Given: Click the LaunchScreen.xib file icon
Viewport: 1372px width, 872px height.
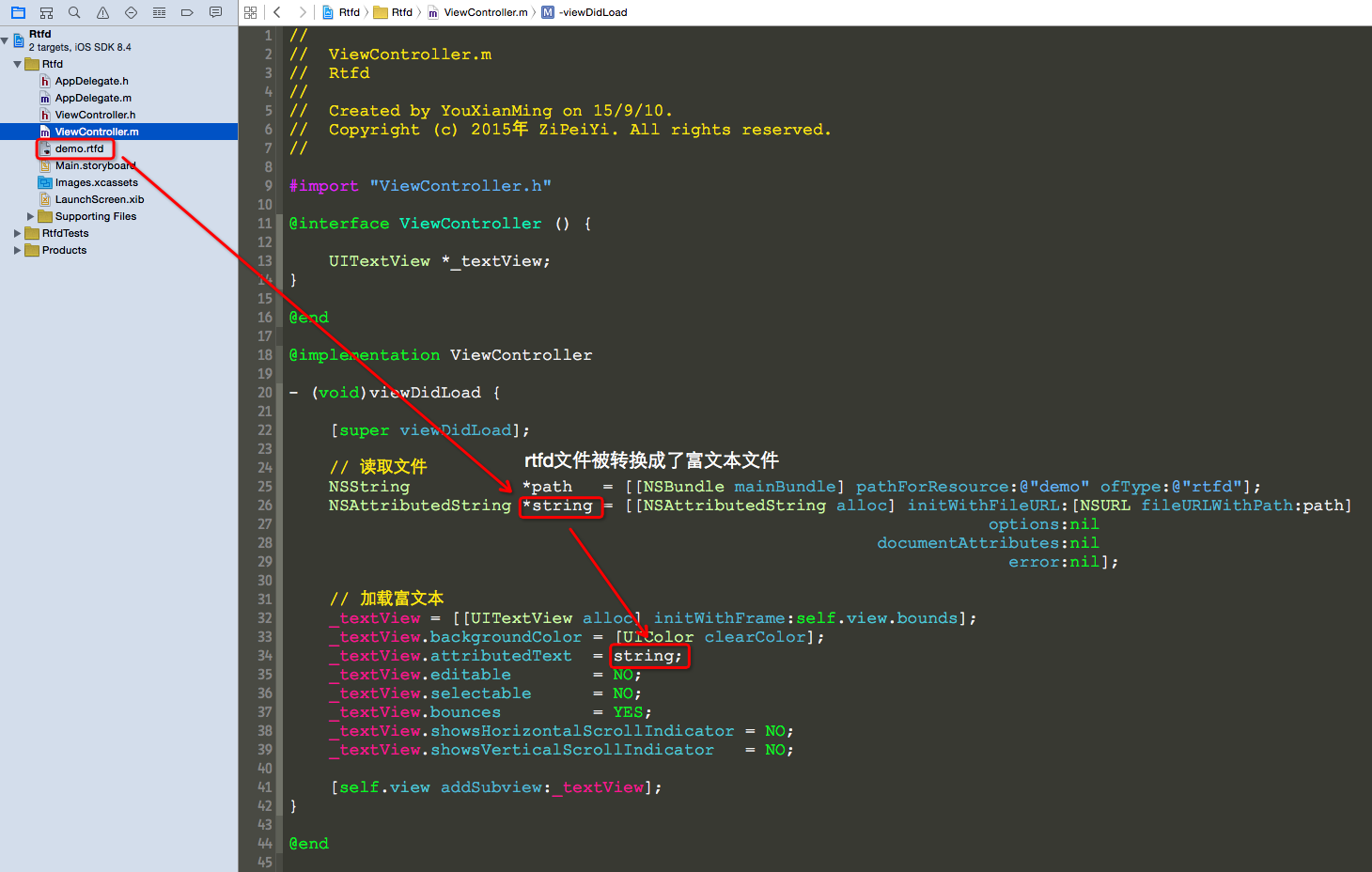Looking at the screenshot, I should point(45,199).
